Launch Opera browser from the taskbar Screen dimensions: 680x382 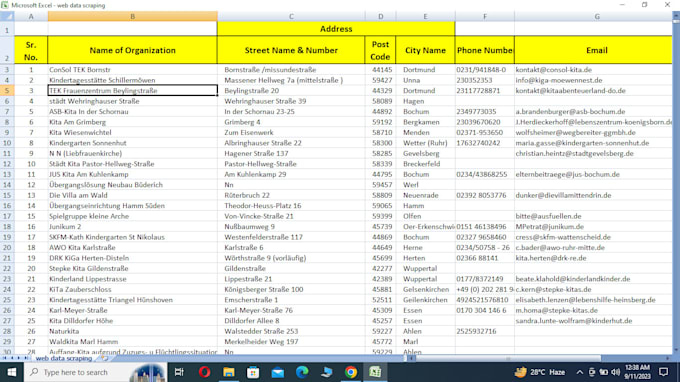[x=204, y=372]
